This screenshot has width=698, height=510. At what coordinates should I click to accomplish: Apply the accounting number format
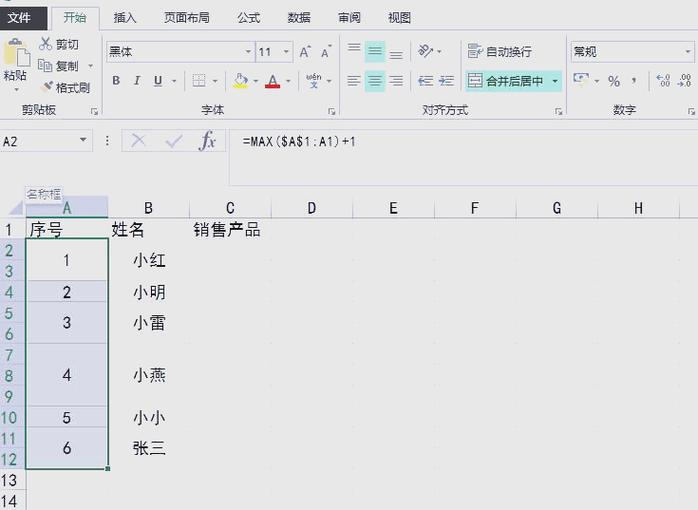coord(580,80)
